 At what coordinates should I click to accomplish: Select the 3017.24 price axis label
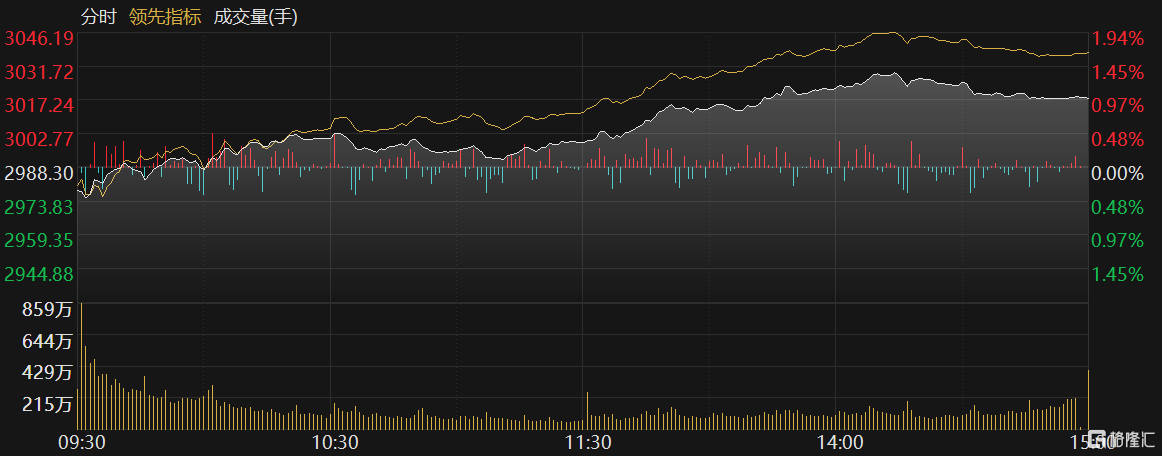[40, 105]
